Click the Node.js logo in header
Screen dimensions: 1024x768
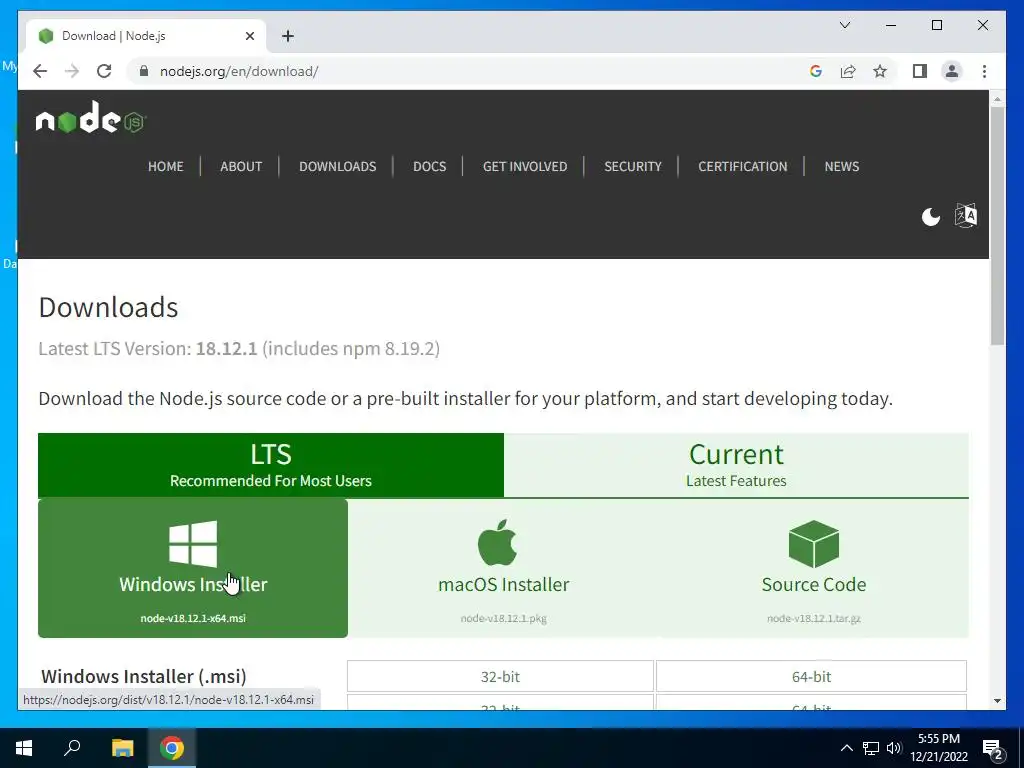(91, 118)
